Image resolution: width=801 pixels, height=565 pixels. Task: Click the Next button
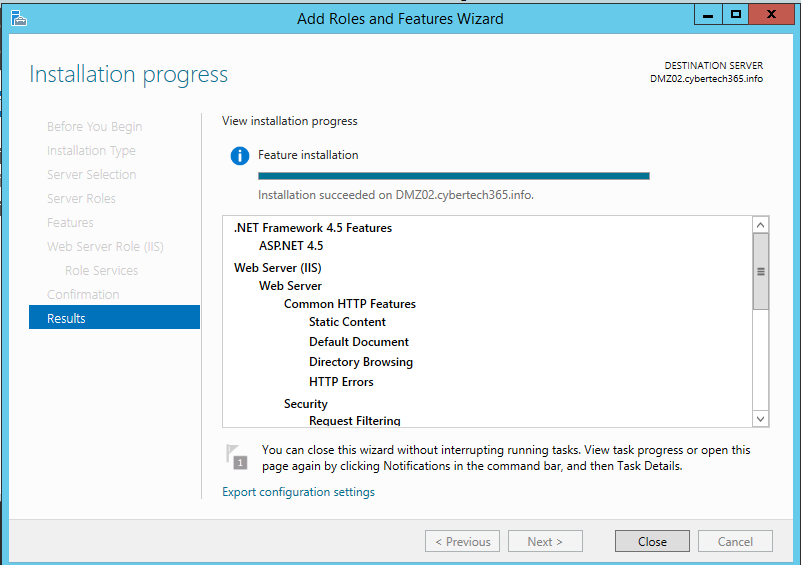click(545, 541)
